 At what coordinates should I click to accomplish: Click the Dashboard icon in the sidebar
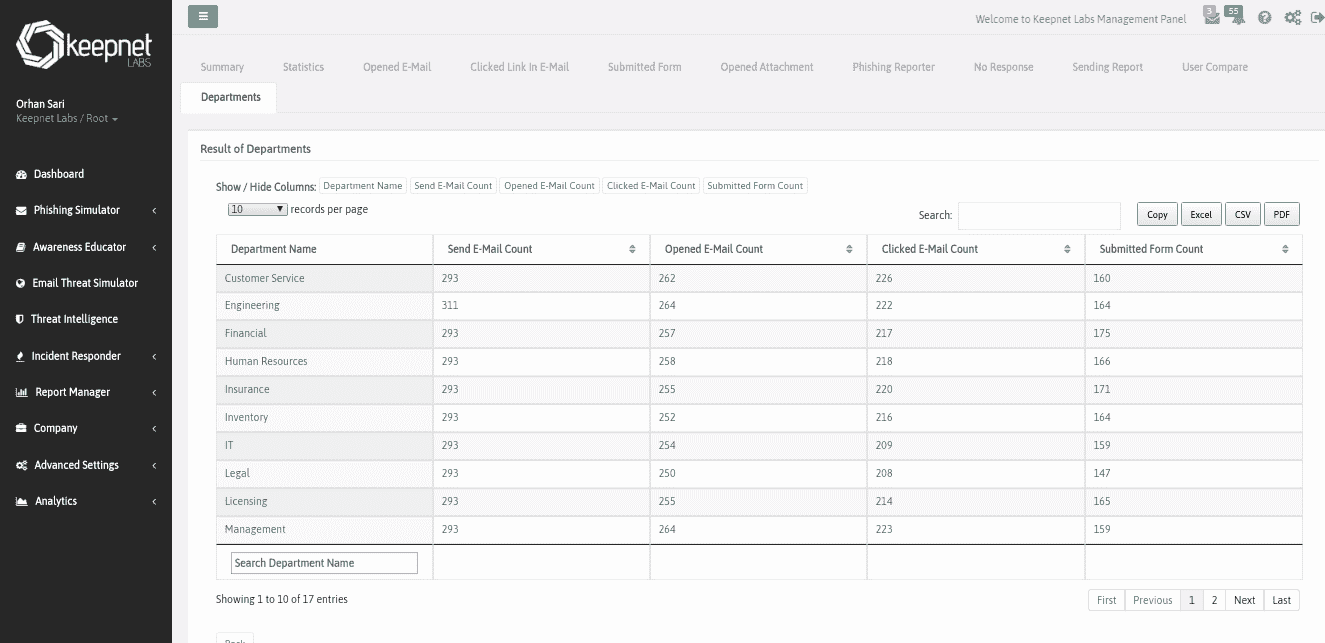pyautogui.click(x=21, y=175)
